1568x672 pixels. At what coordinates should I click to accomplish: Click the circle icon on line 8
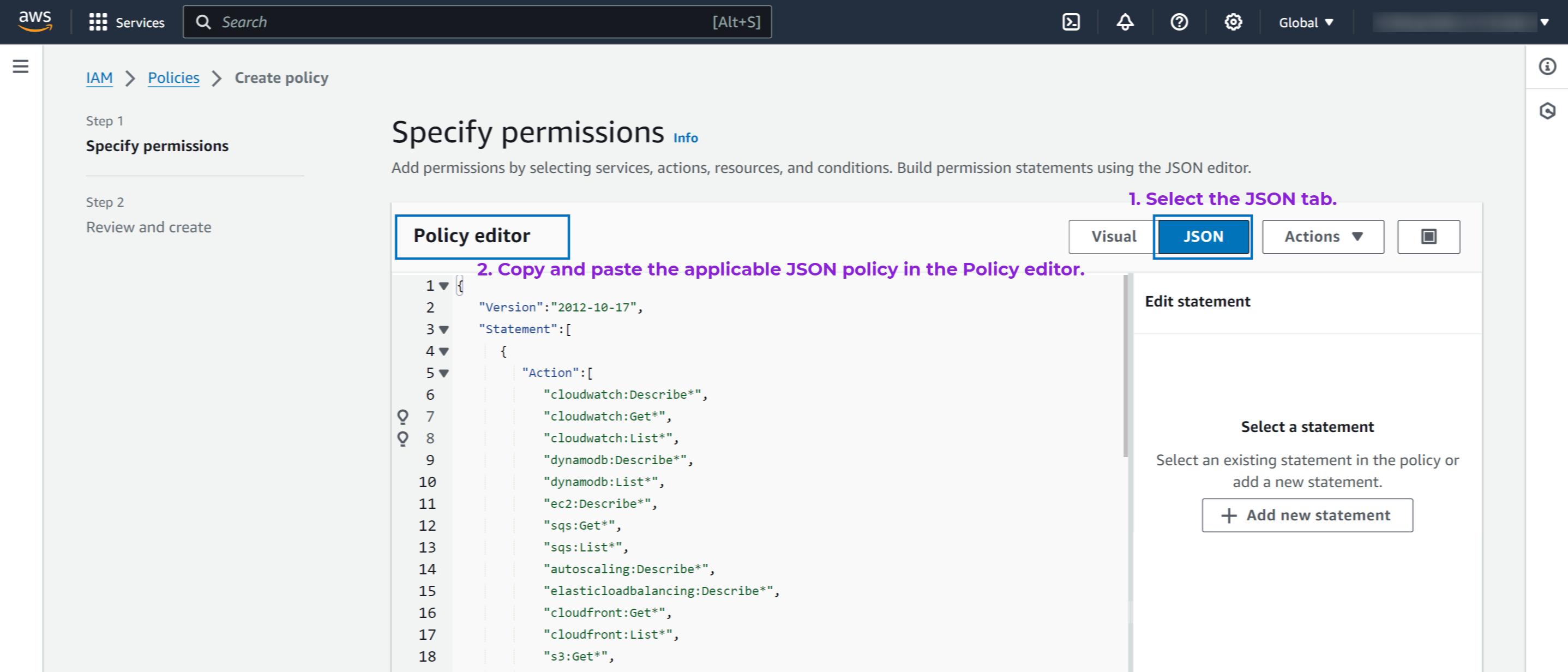403,438
